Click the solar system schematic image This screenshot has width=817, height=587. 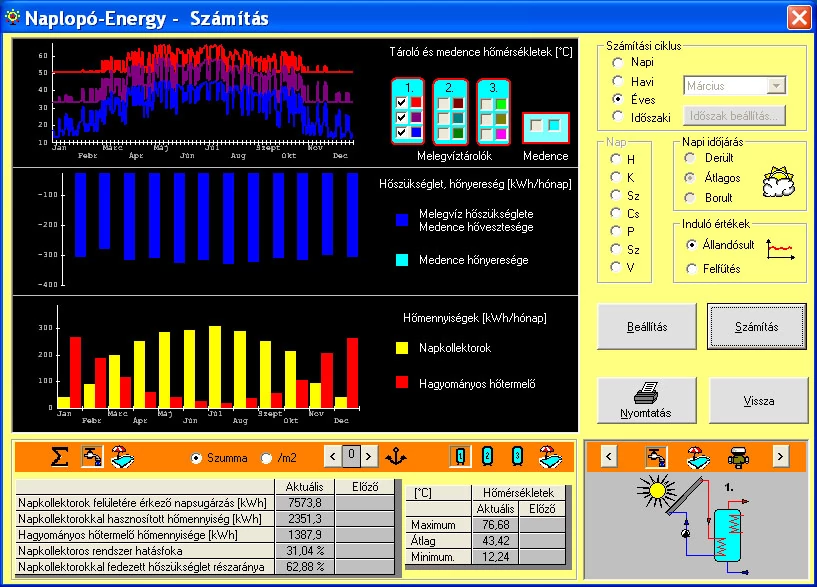(x=696, y=525)
